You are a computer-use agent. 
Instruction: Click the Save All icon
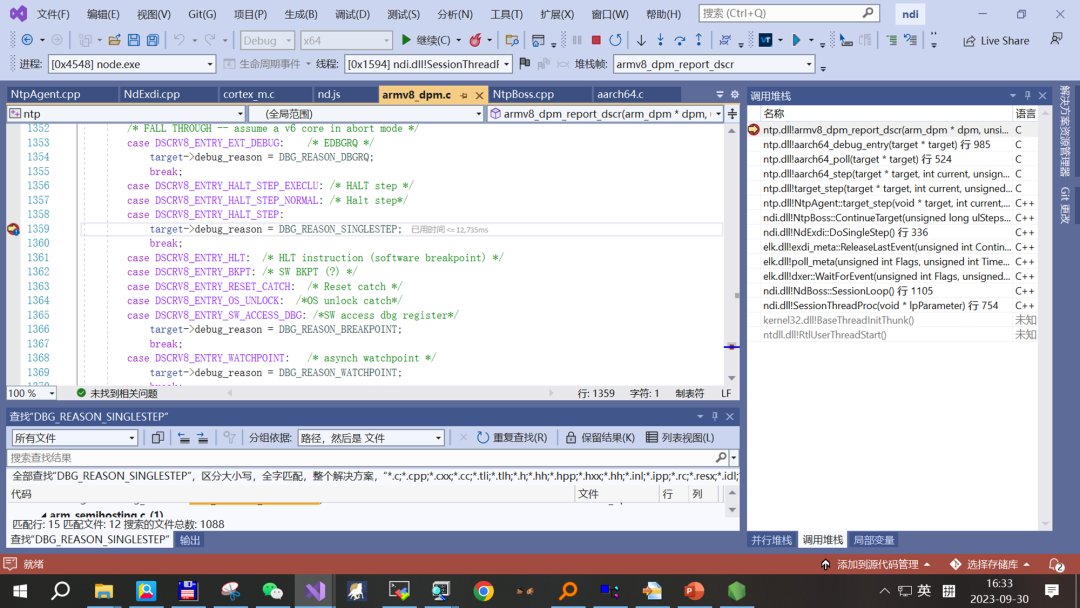pos(152,41)
